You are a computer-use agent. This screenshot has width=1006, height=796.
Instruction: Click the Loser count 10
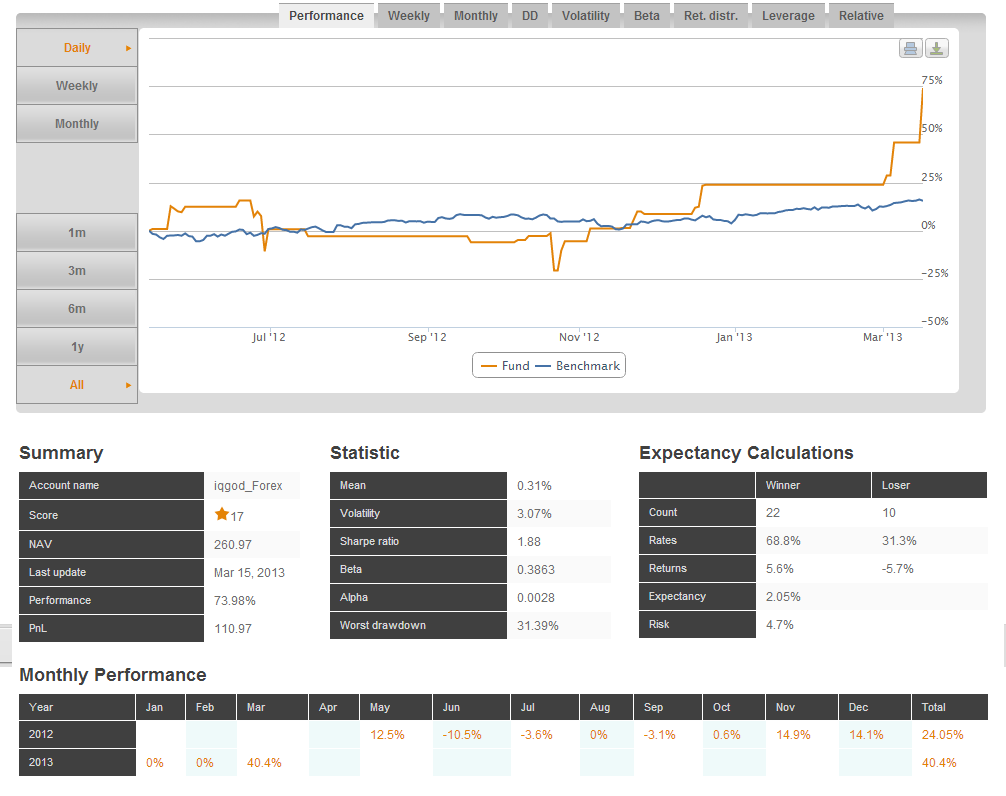pos(889,512)
